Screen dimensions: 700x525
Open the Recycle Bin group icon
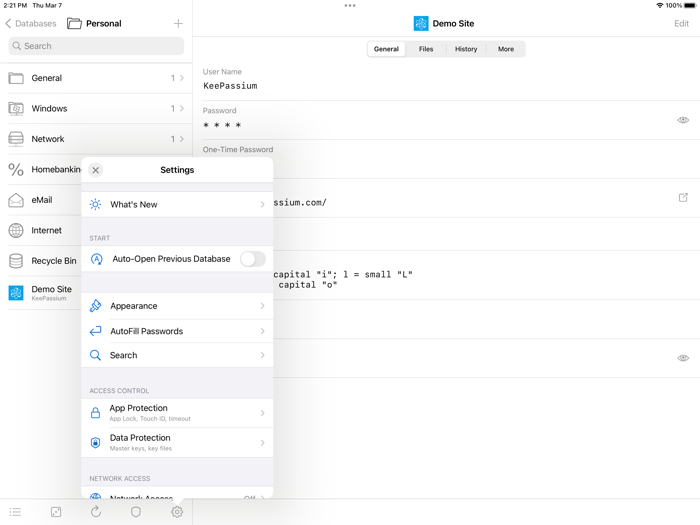16,261
